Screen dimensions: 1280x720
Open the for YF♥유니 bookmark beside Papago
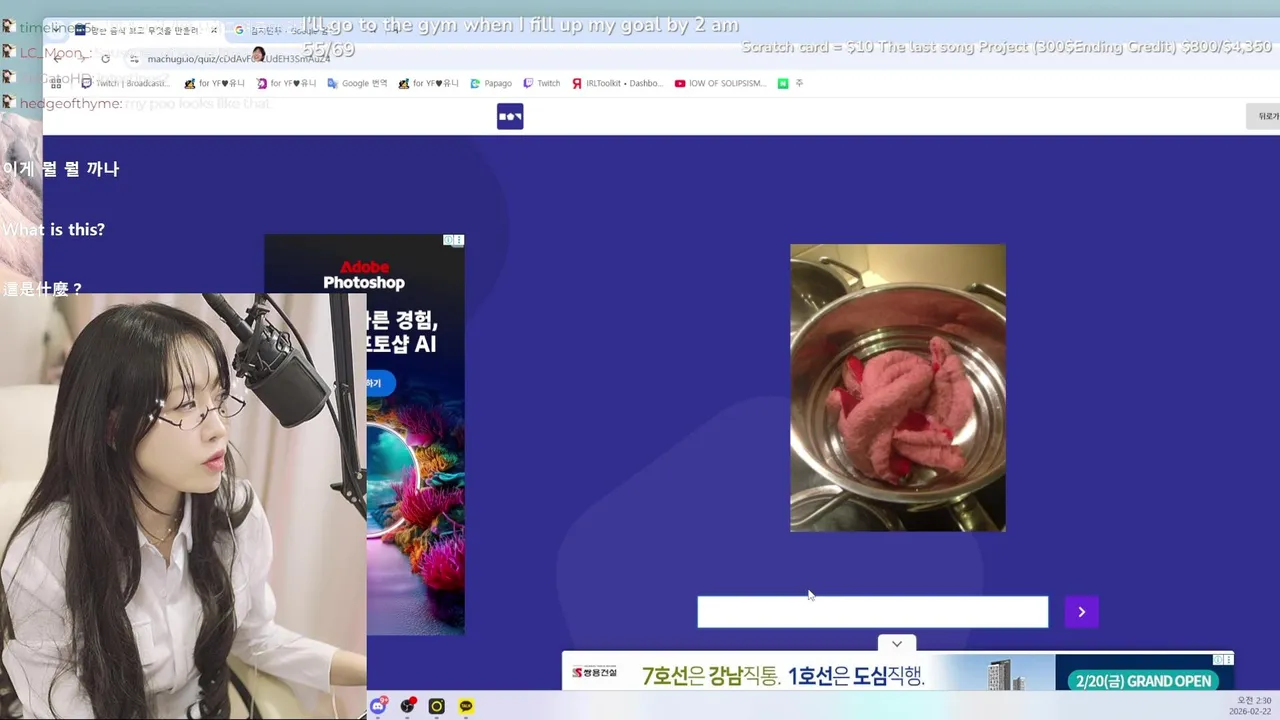pos(429,84)
